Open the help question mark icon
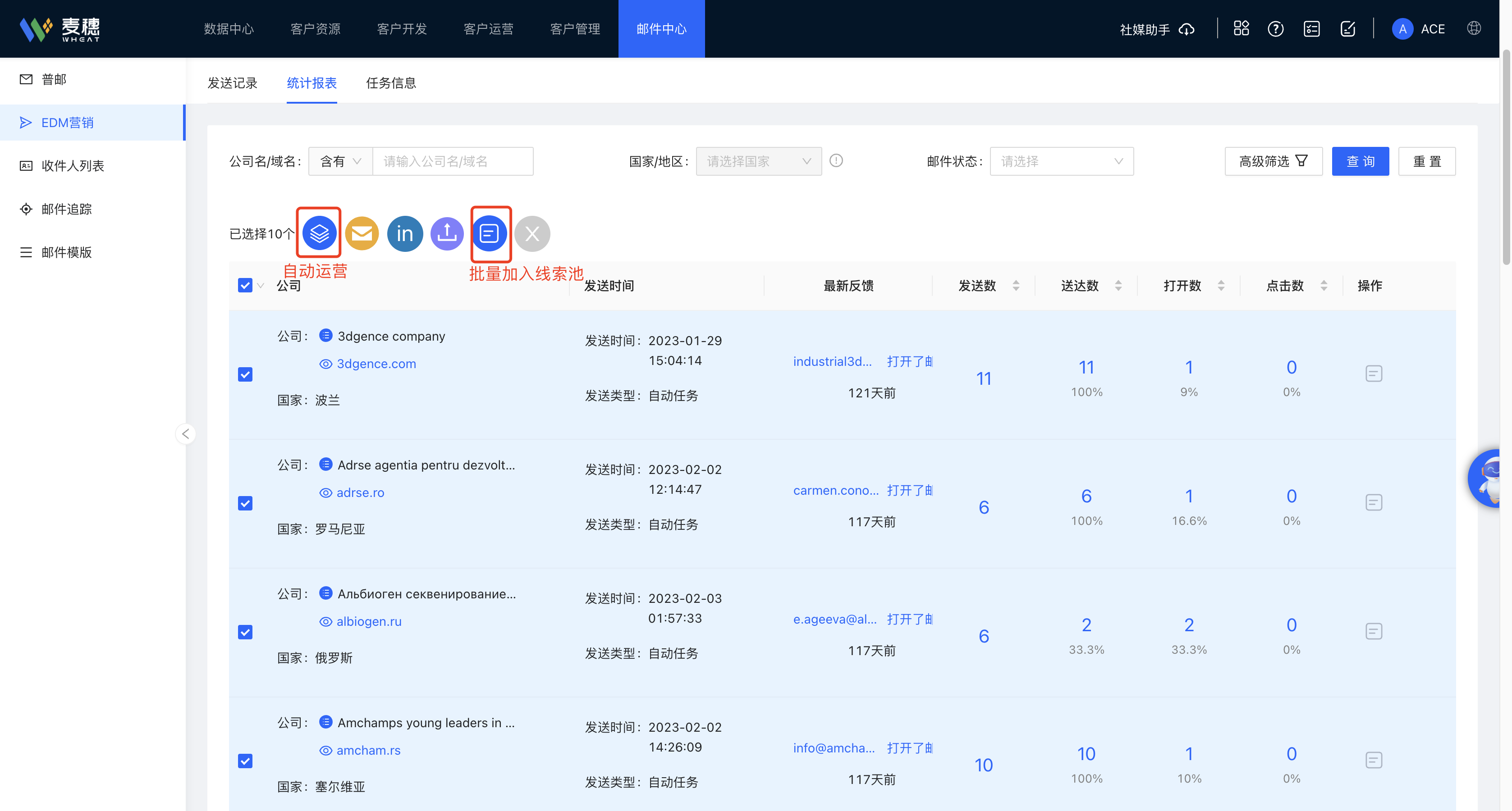 [x=1275, y=29]
